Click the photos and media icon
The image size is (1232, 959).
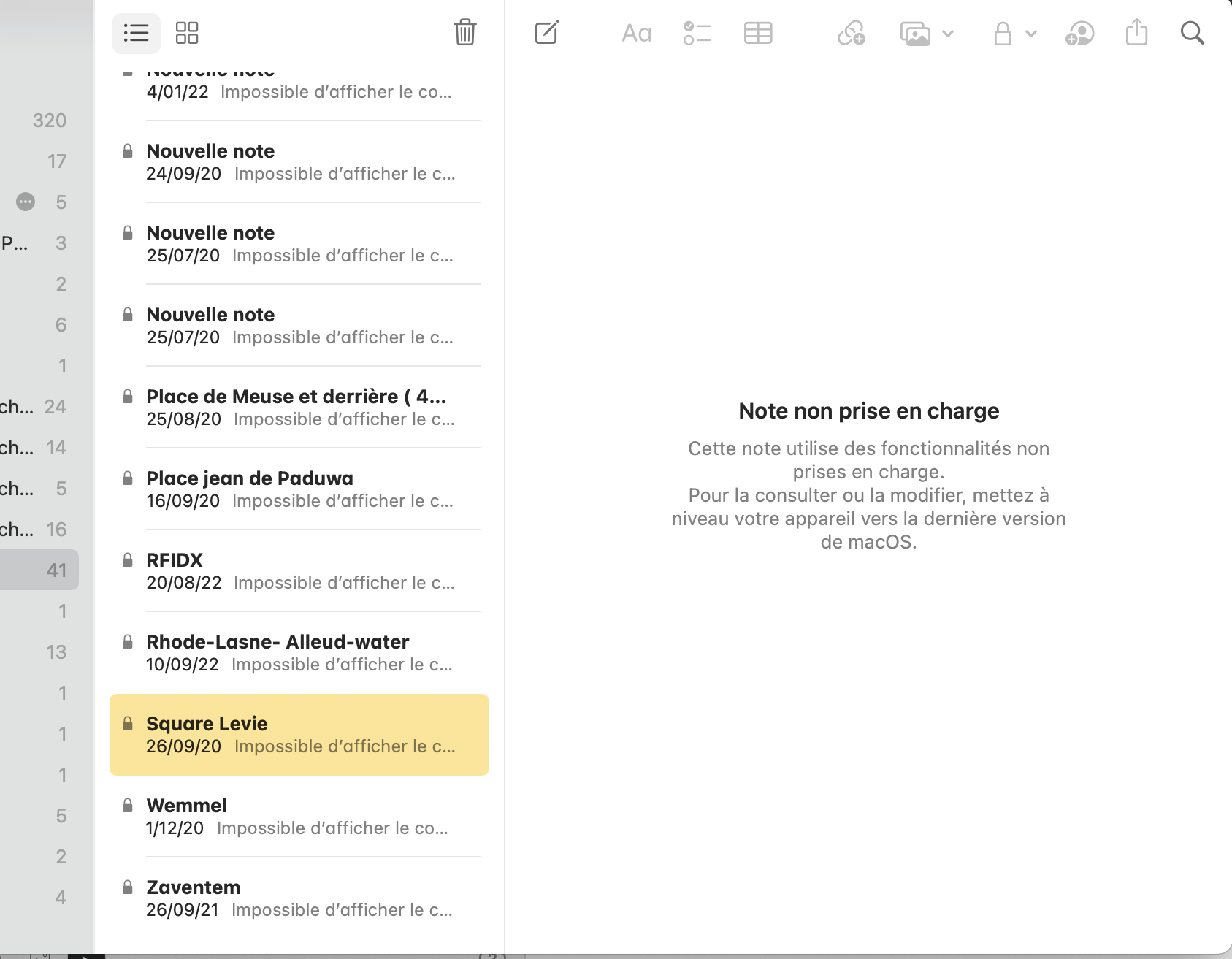coord(916,34)
